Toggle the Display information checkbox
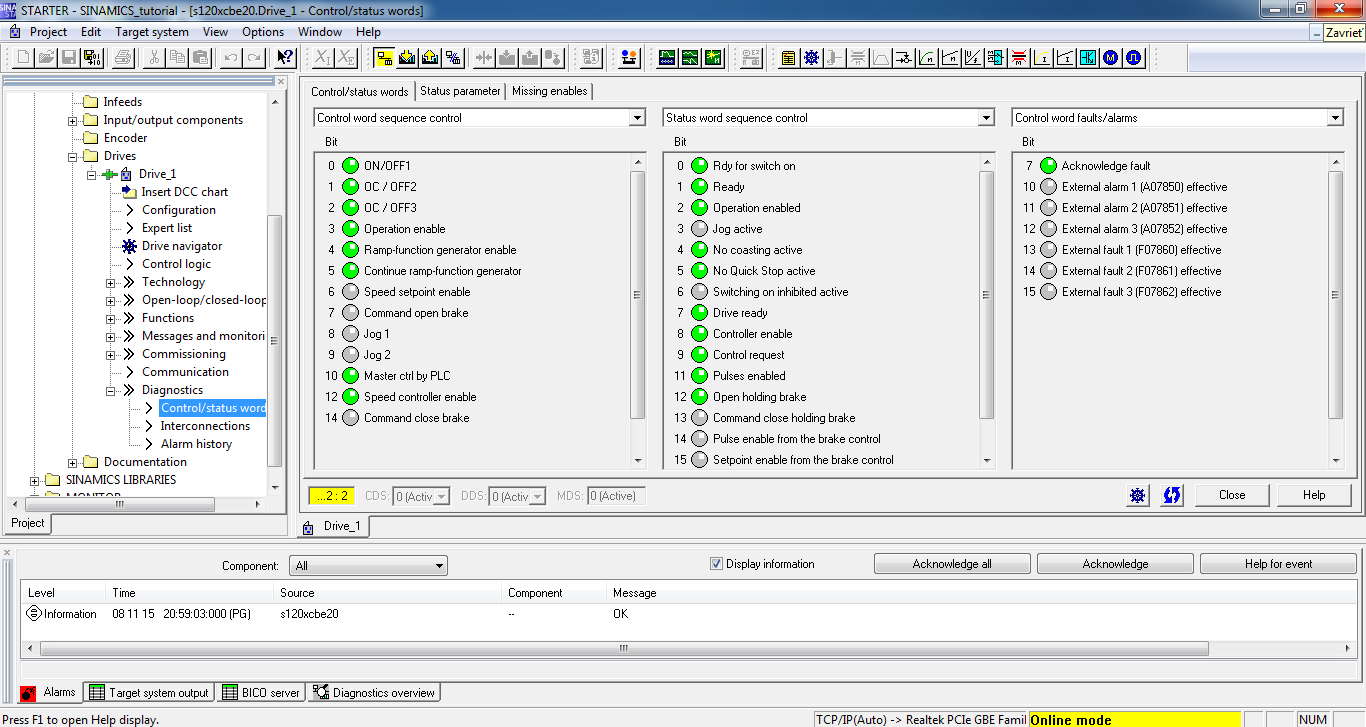 coord(716,564)
